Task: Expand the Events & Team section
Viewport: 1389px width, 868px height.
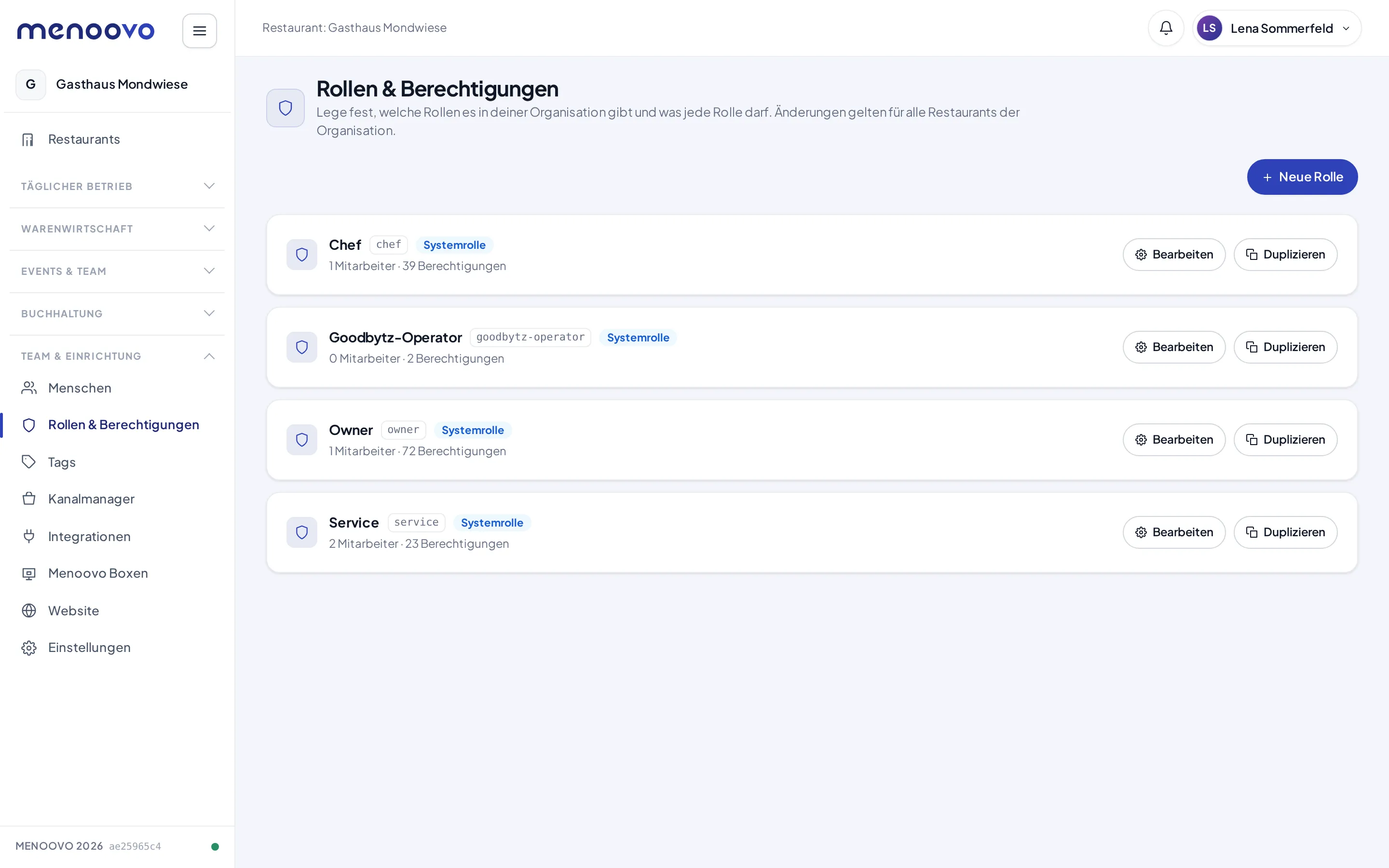Action: coord(117,271)
